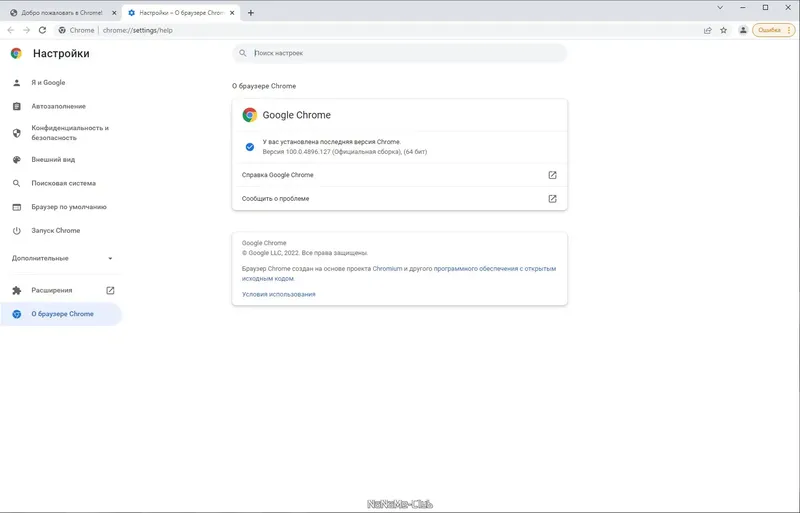Select the Настройки – О браузере Chrome tab
800x513 pixels.
[x=181, y=13]
